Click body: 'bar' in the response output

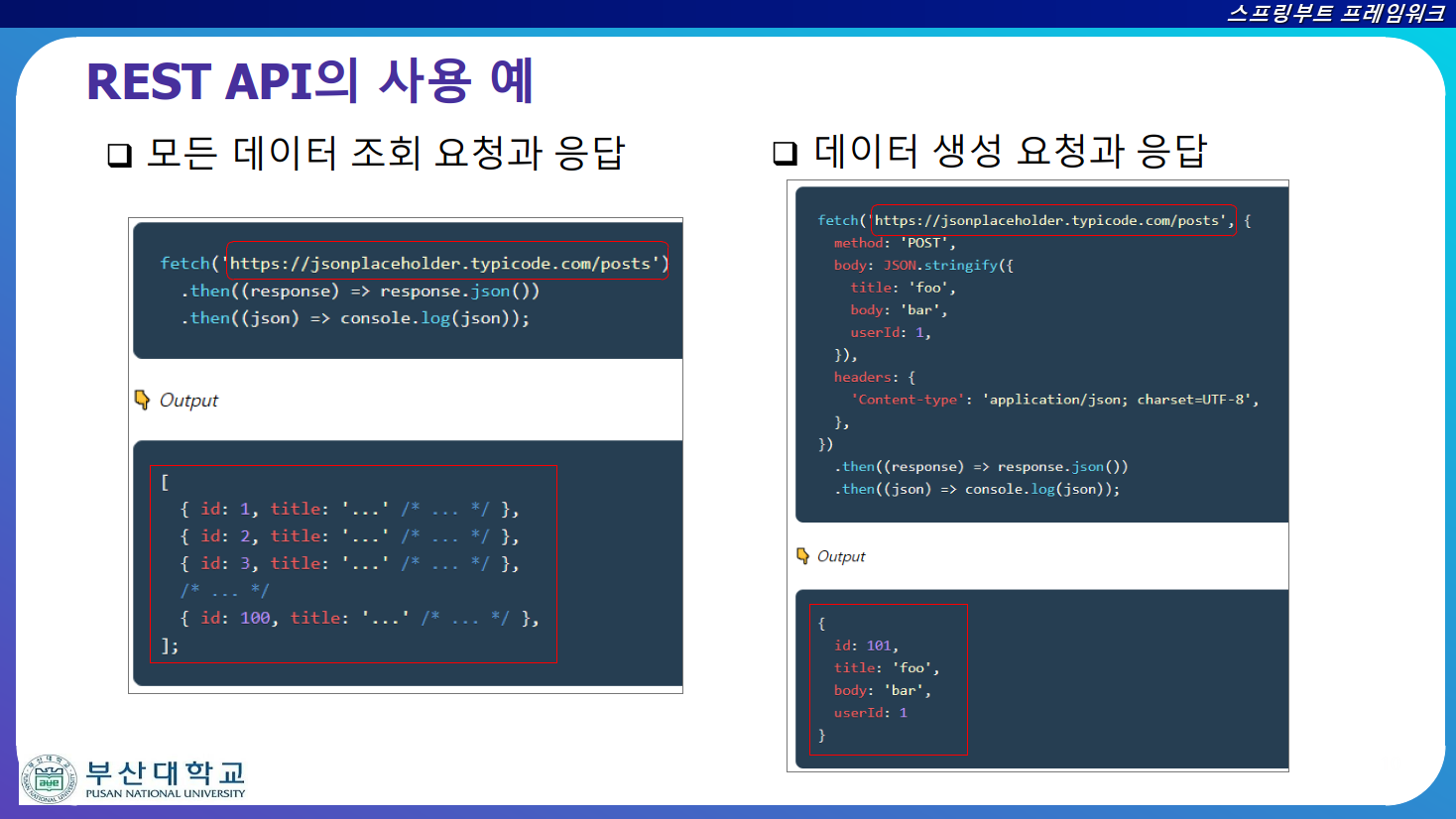[883, 690]
